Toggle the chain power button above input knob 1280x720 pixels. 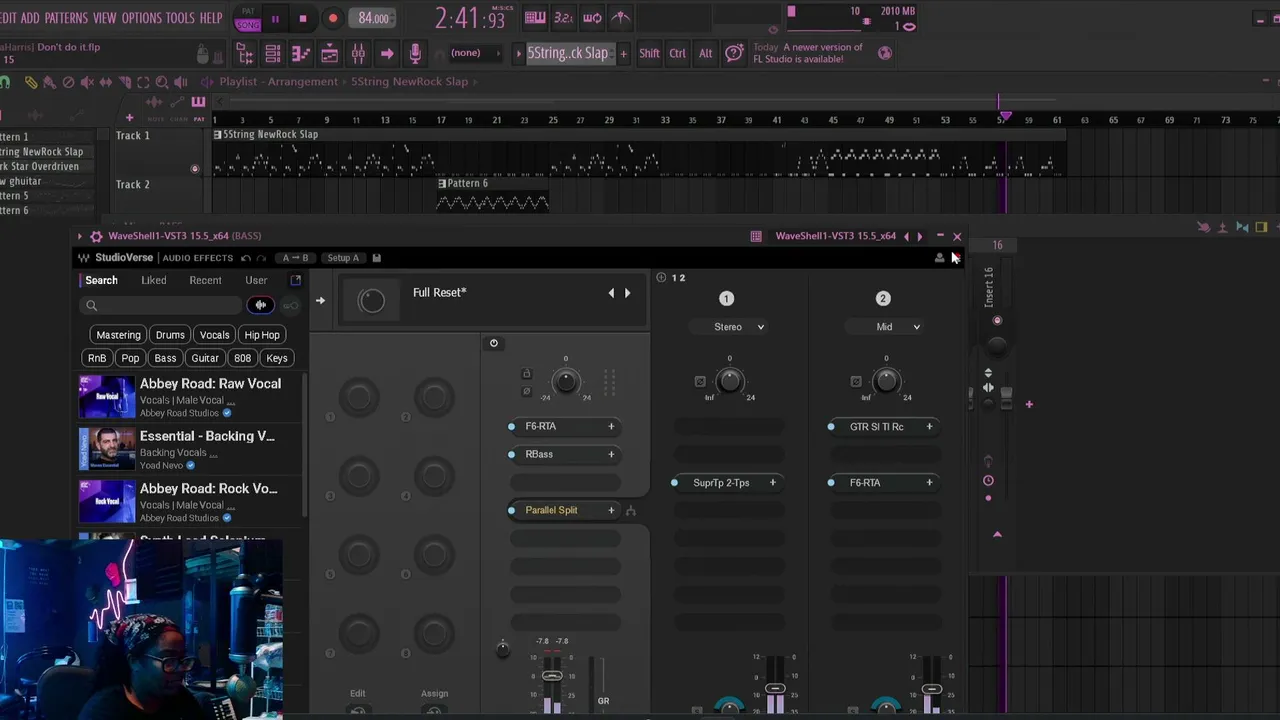pyautogui.click(x=493, y=343)
